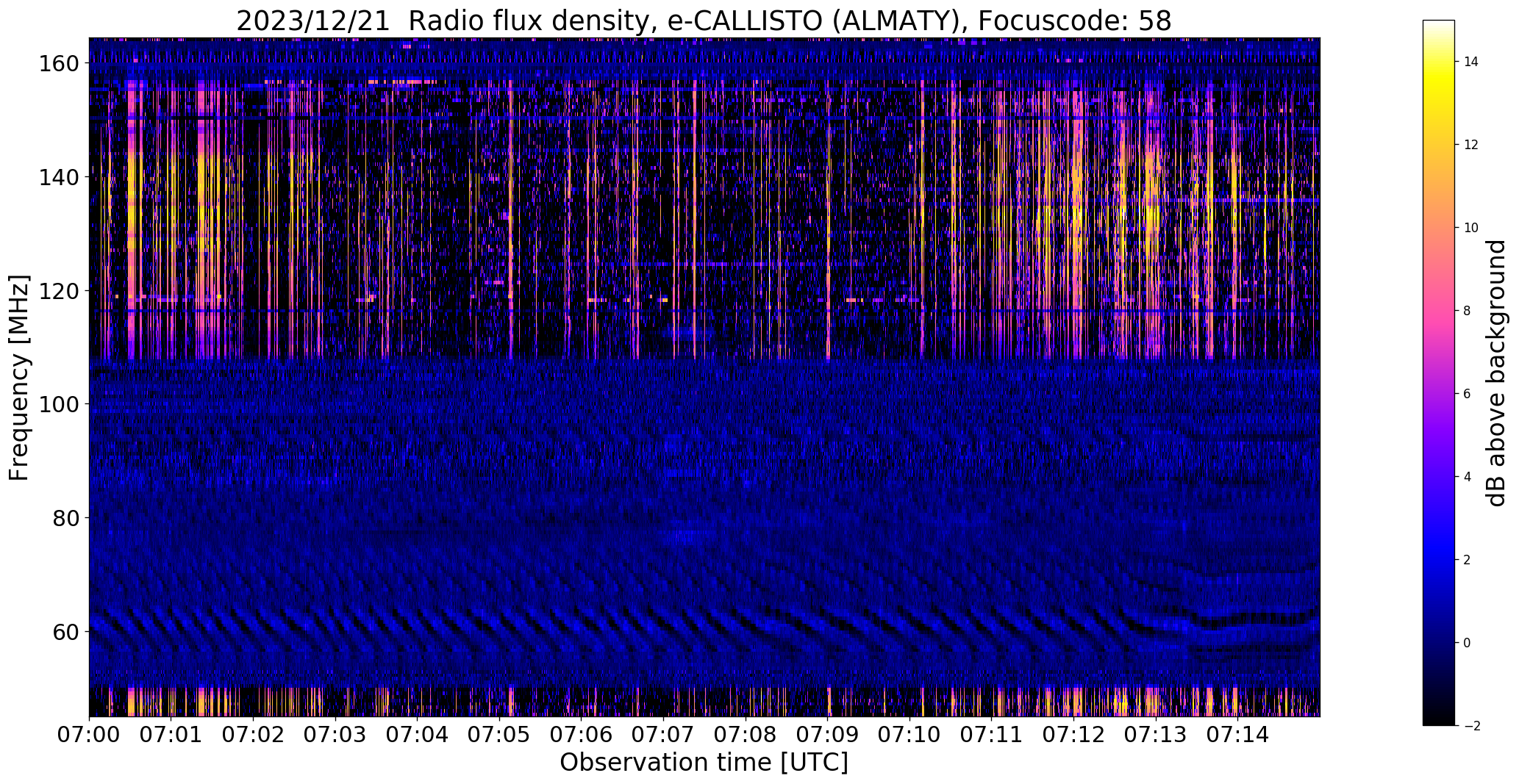
Task: Click the 07:04 time tick label
Action: pyautogui.click(x=418, y=734)
